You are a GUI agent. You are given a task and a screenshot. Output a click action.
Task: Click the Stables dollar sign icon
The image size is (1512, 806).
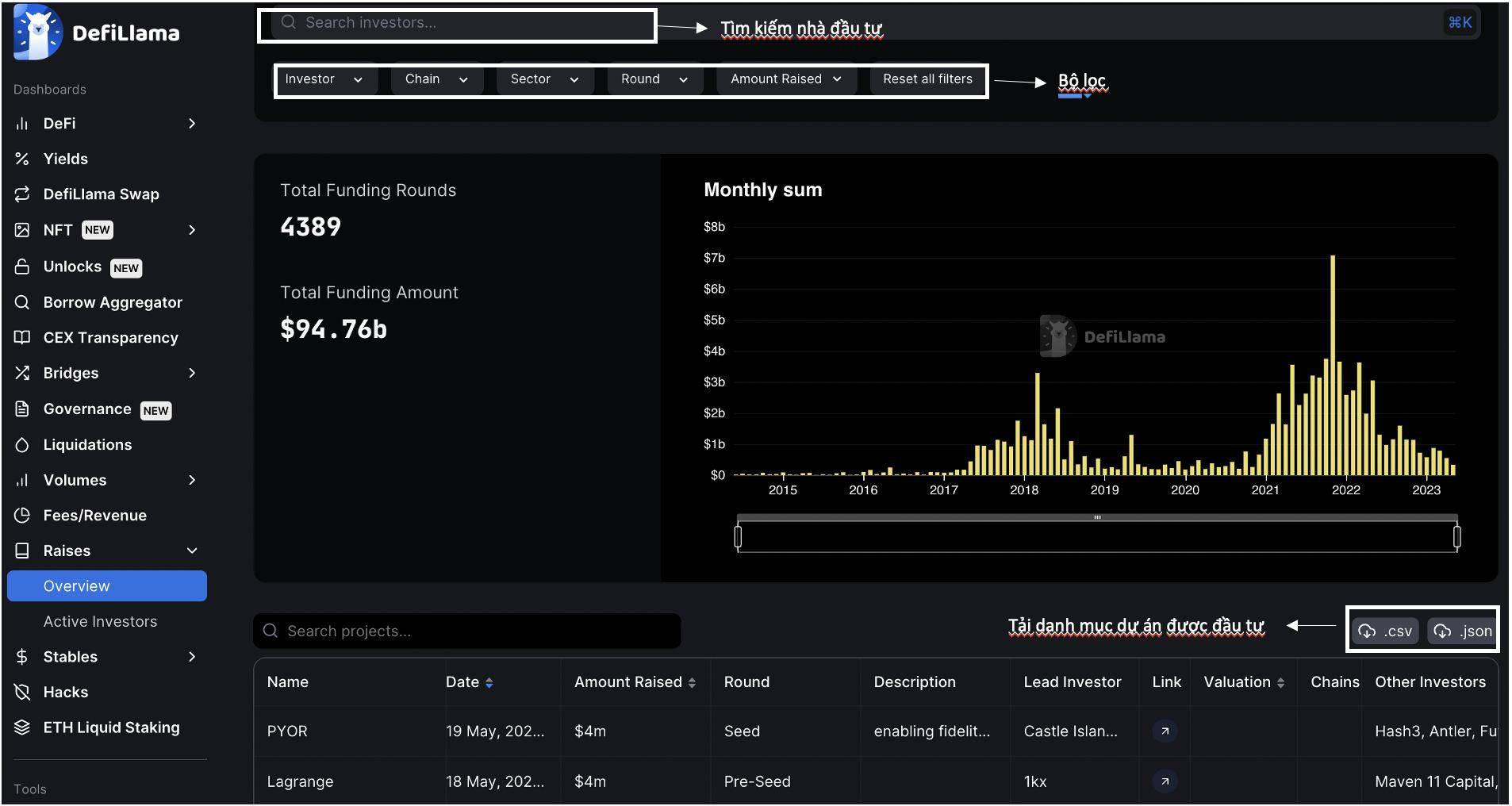tap(22, 657)
